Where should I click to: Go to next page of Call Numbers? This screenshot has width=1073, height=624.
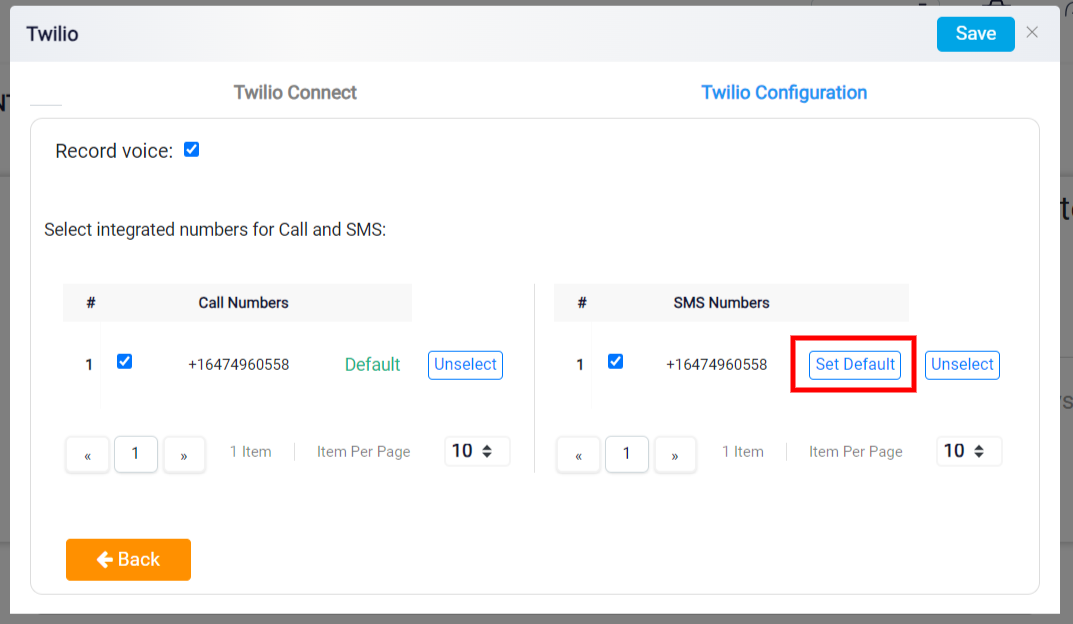coord(184,454)
